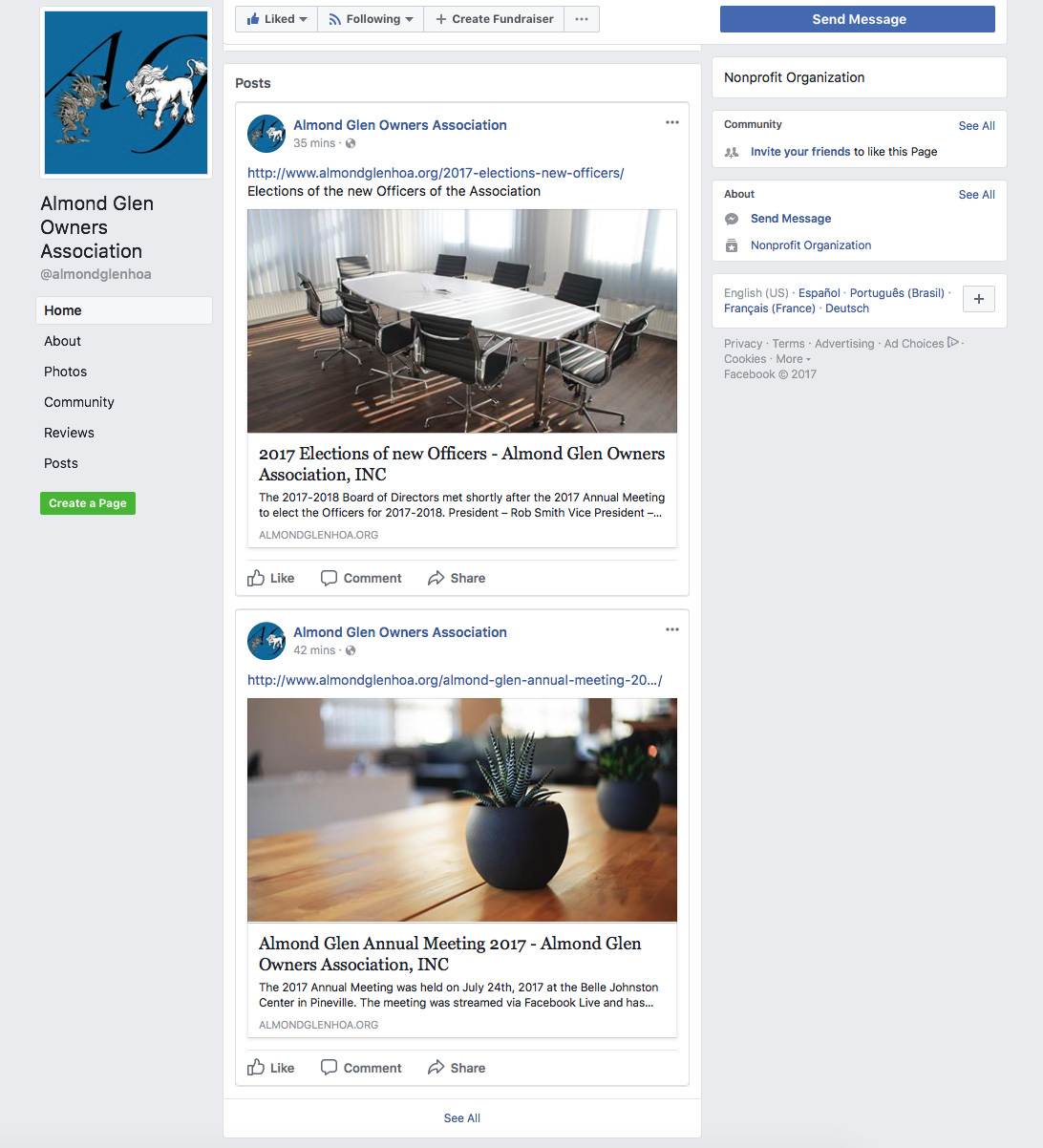The image size is (1043, 1148).
Task: Click Like icon under elections post
Action: (x=256, y=578)
